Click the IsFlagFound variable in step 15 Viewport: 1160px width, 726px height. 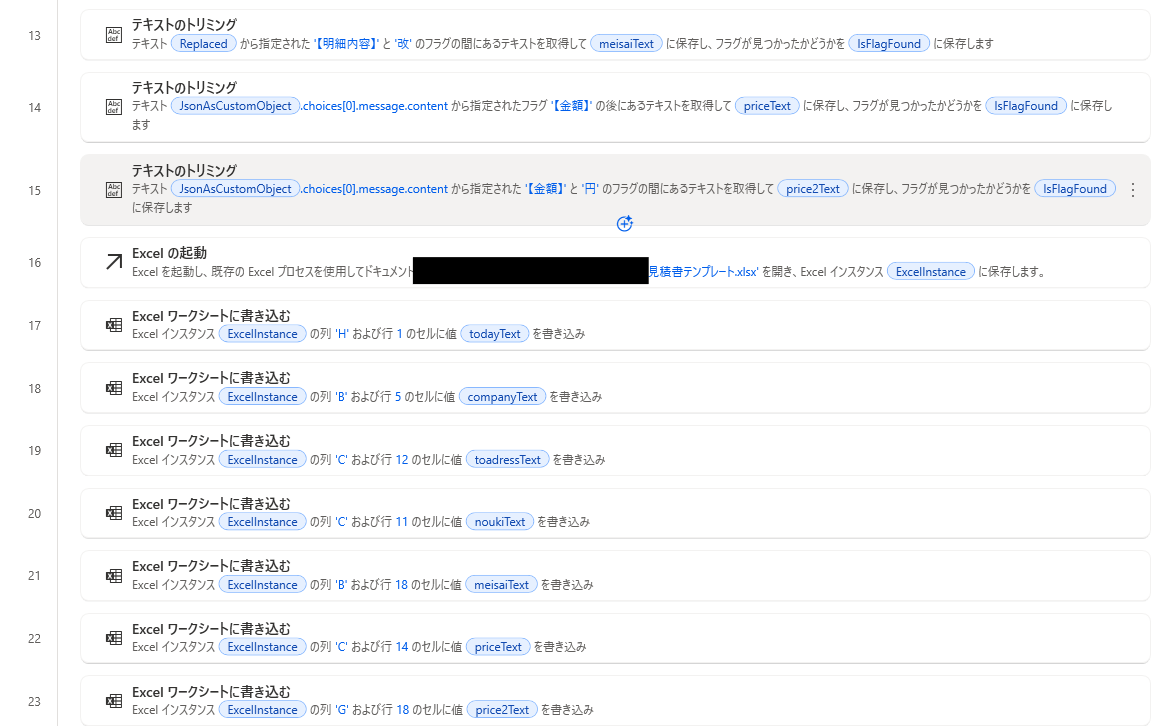(1074, 189)
